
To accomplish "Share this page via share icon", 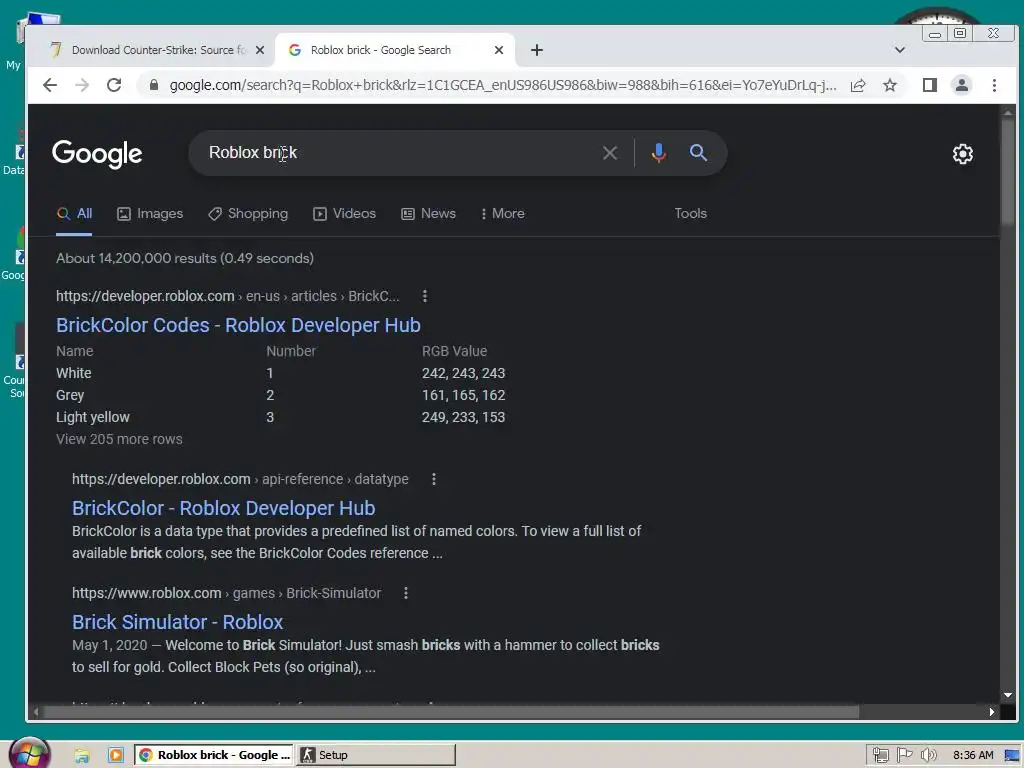I will [x=858, y=85].
